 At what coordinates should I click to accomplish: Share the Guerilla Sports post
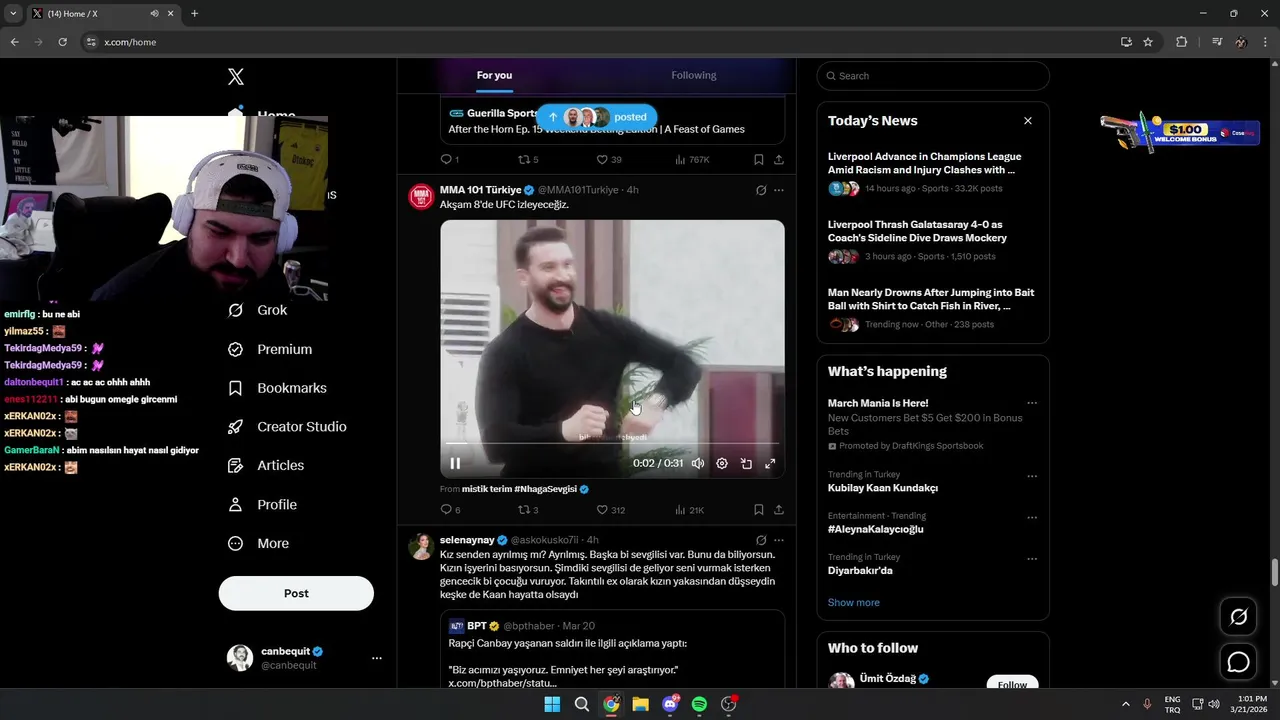(778, 160)
